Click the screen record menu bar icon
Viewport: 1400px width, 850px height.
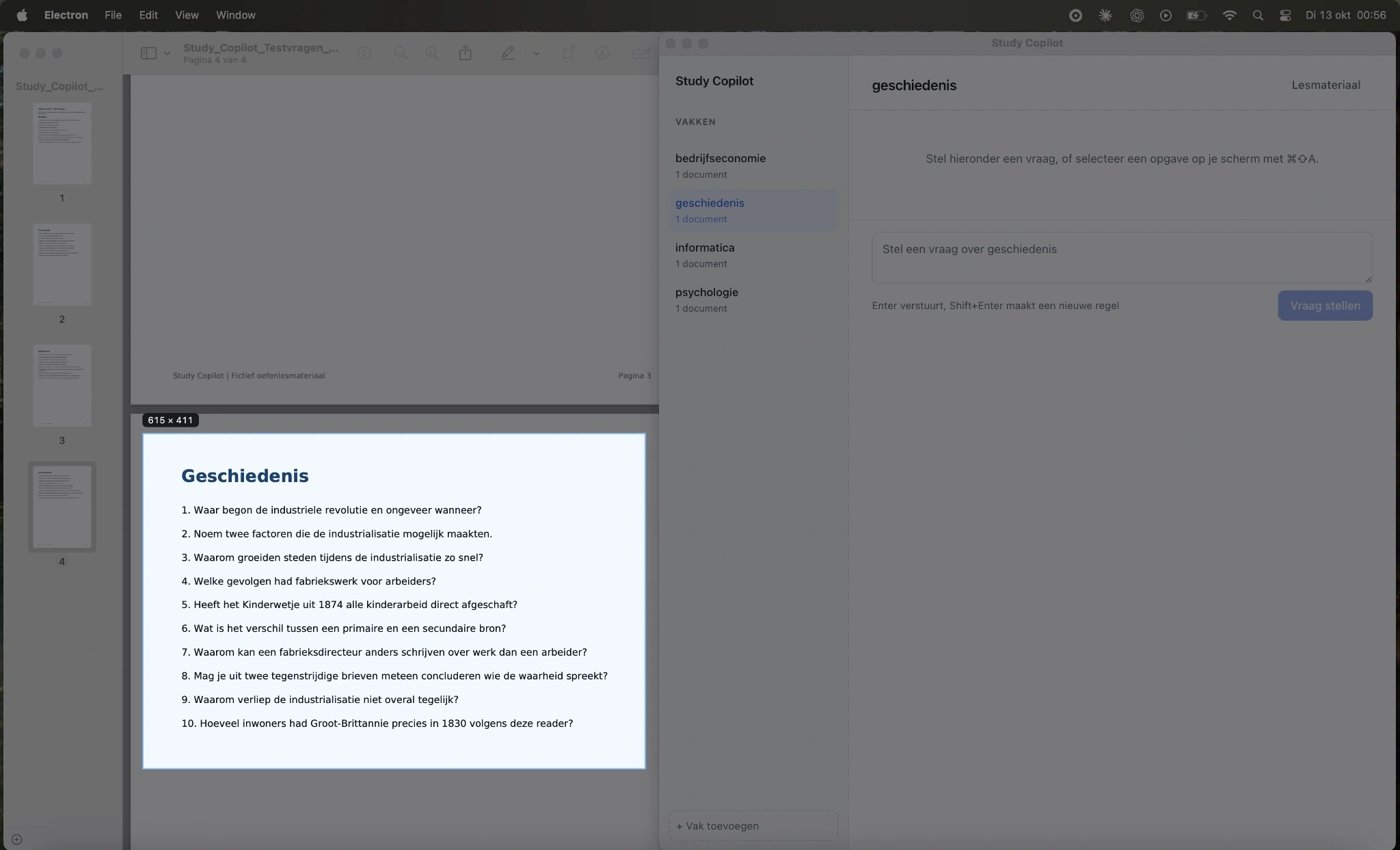coord(1075,15)
